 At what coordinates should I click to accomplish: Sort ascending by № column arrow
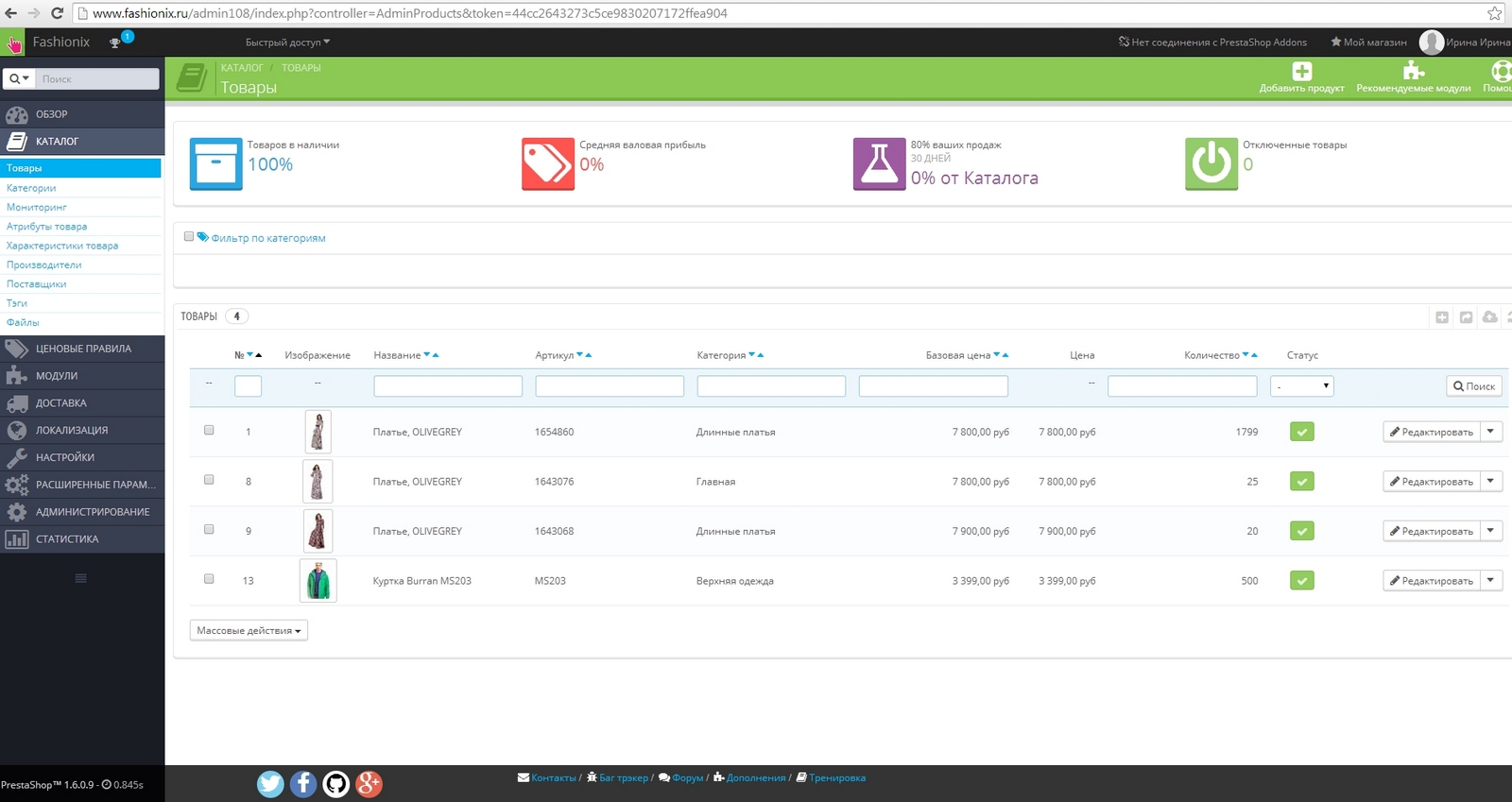259,355
